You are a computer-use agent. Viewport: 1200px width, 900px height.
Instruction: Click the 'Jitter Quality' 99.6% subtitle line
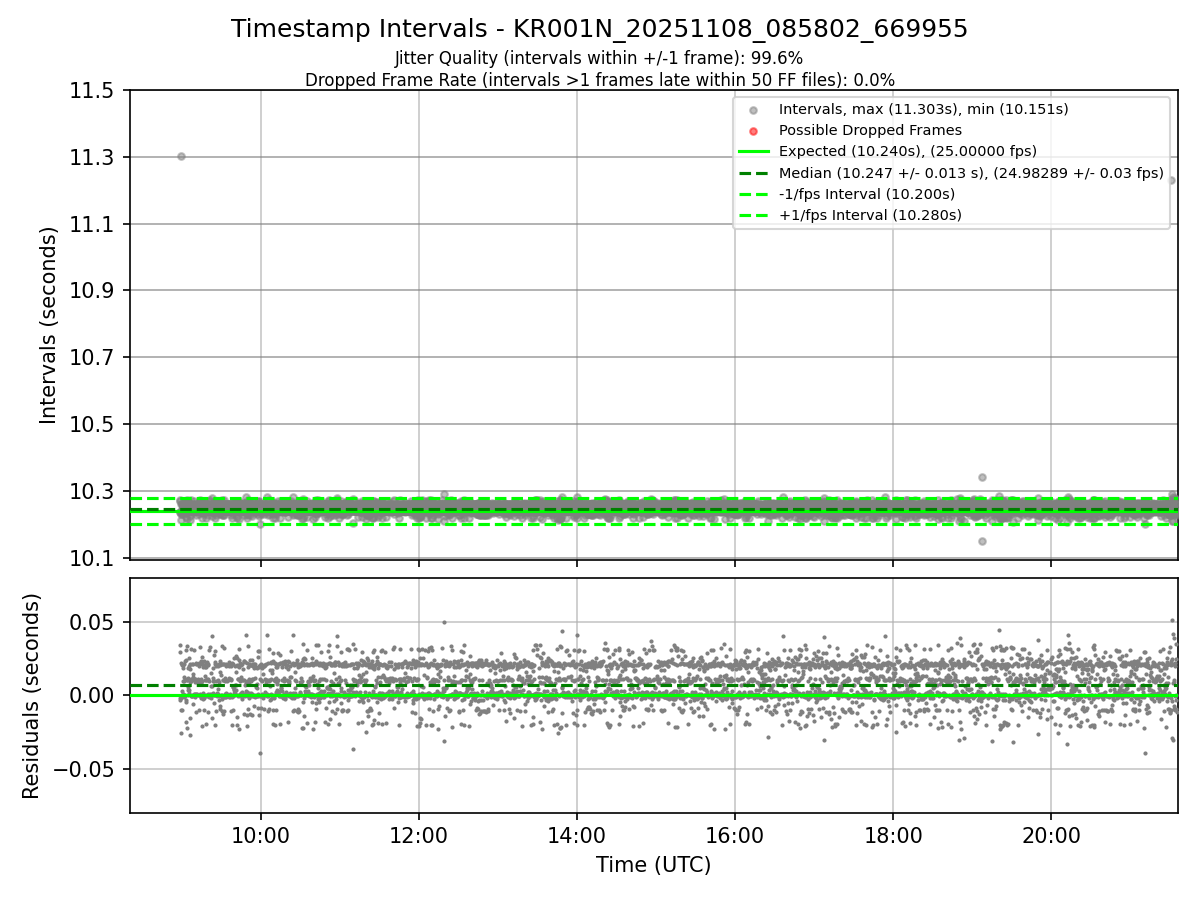pyautogui.click(x=599, y=58)
